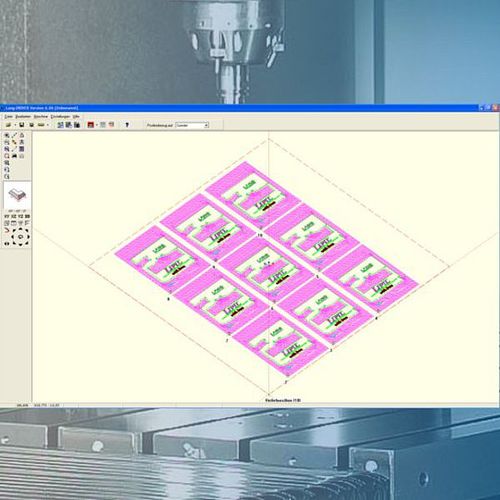The width and height of the screenshot is (500, 500).
Task: Click the third view icon below the 3D preview
Action: (x=21, y=216)
